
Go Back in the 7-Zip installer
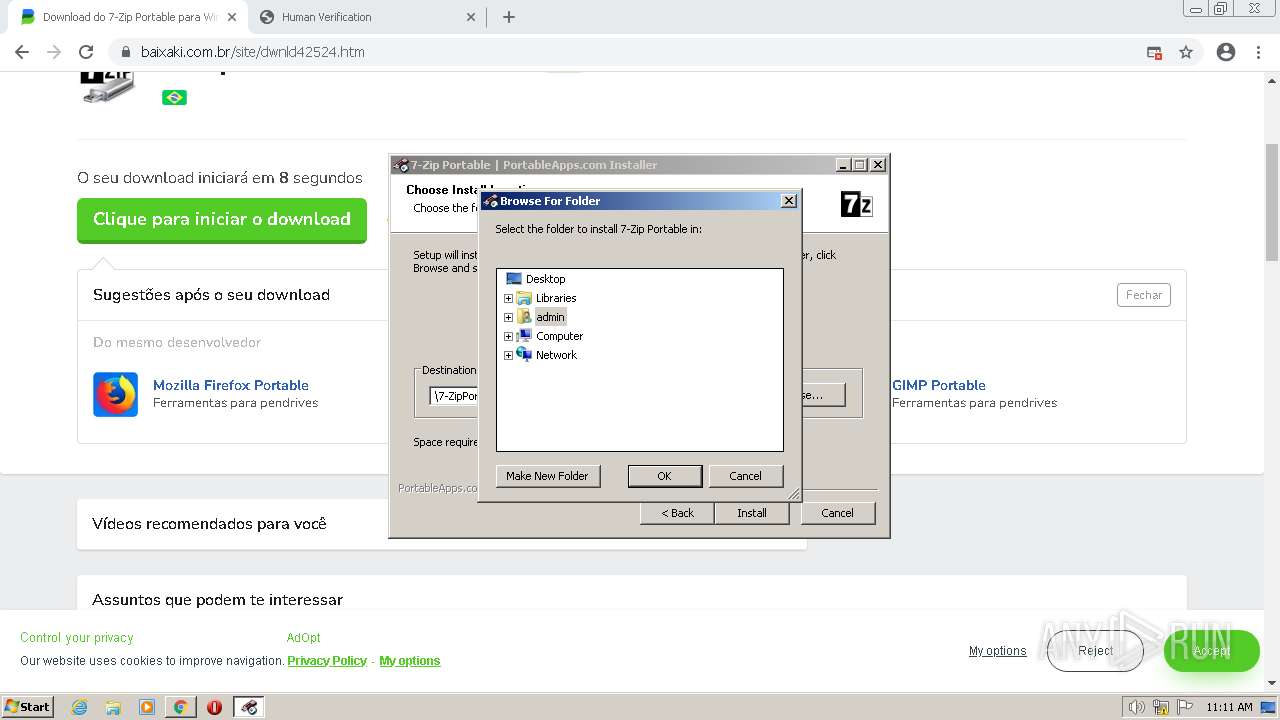click(x=677, y=513)
